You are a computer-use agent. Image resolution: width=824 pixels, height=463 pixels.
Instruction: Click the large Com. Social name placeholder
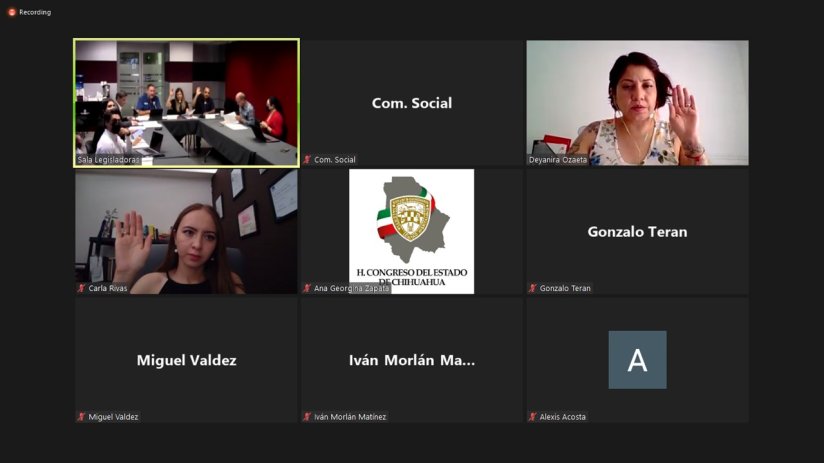pyautogui.click(x=411, y=103)
